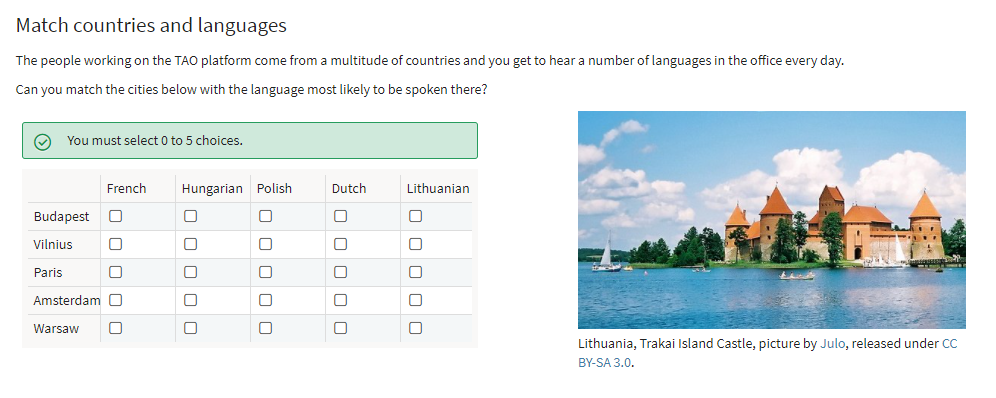Viewport: 996px width, 398px height.
Task: Select Dutch checkbox for Amsterdam
Action: click(340, 300)
